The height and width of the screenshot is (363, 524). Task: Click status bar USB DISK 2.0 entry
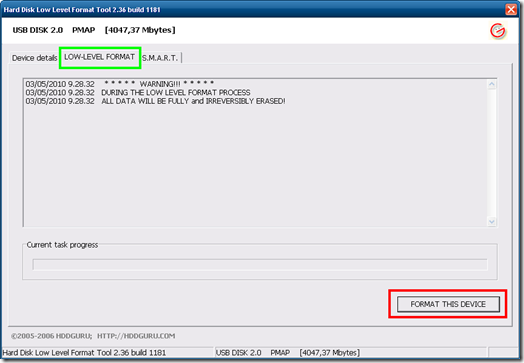[x=288, y=353]
